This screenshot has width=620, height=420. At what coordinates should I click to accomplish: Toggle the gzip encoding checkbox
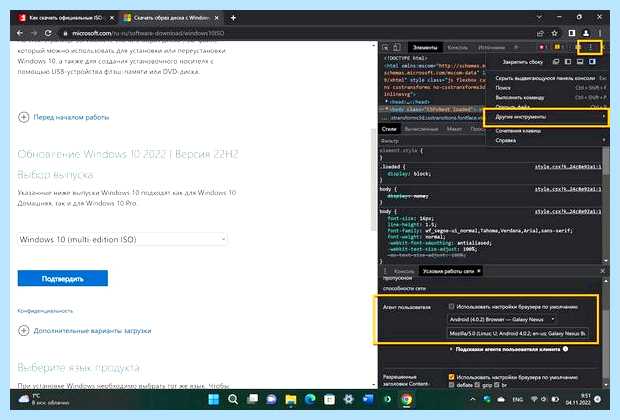[477, 384]
